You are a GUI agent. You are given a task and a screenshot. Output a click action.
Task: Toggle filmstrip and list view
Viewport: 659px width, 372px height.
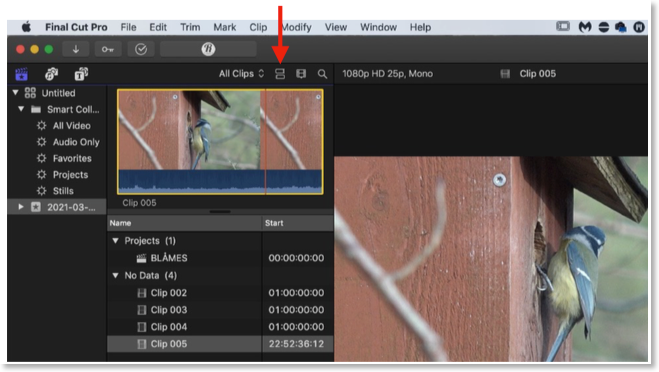click(280, 74)
